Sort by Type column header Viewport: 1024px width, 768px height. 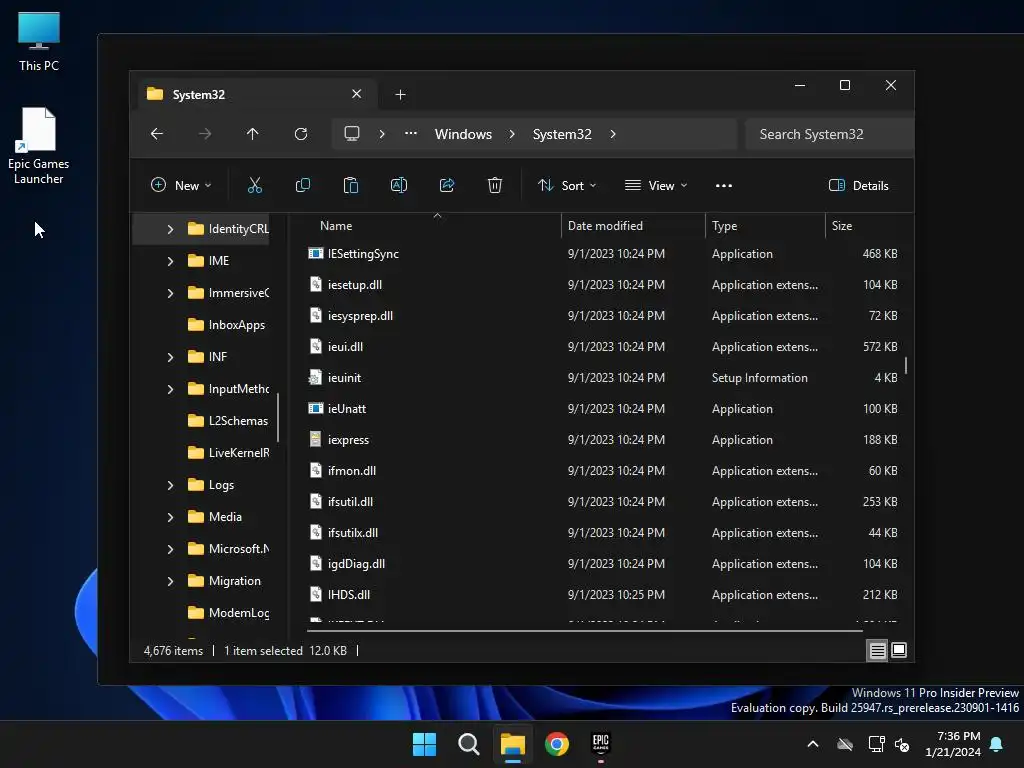click(x=765, y=226)
